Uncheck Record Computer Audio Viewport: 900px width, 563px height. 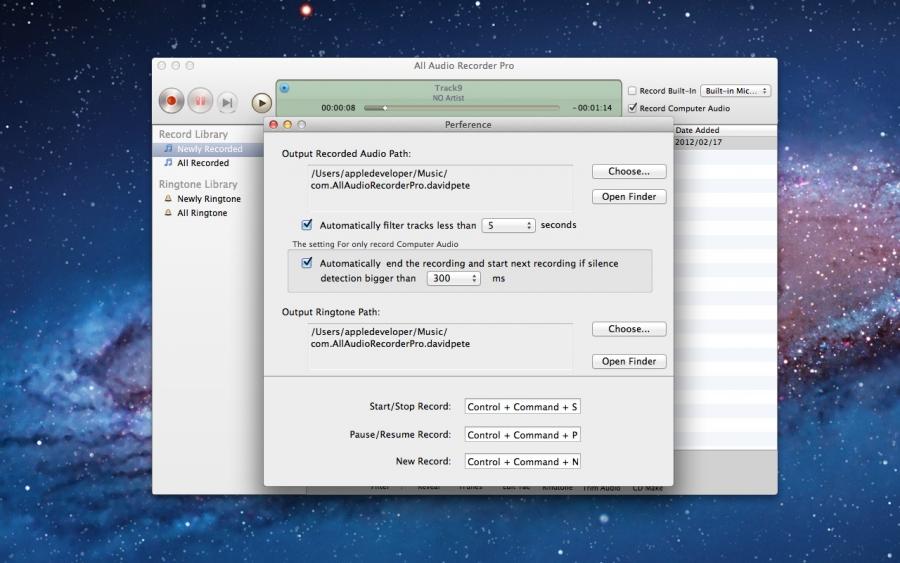(633, 108)
